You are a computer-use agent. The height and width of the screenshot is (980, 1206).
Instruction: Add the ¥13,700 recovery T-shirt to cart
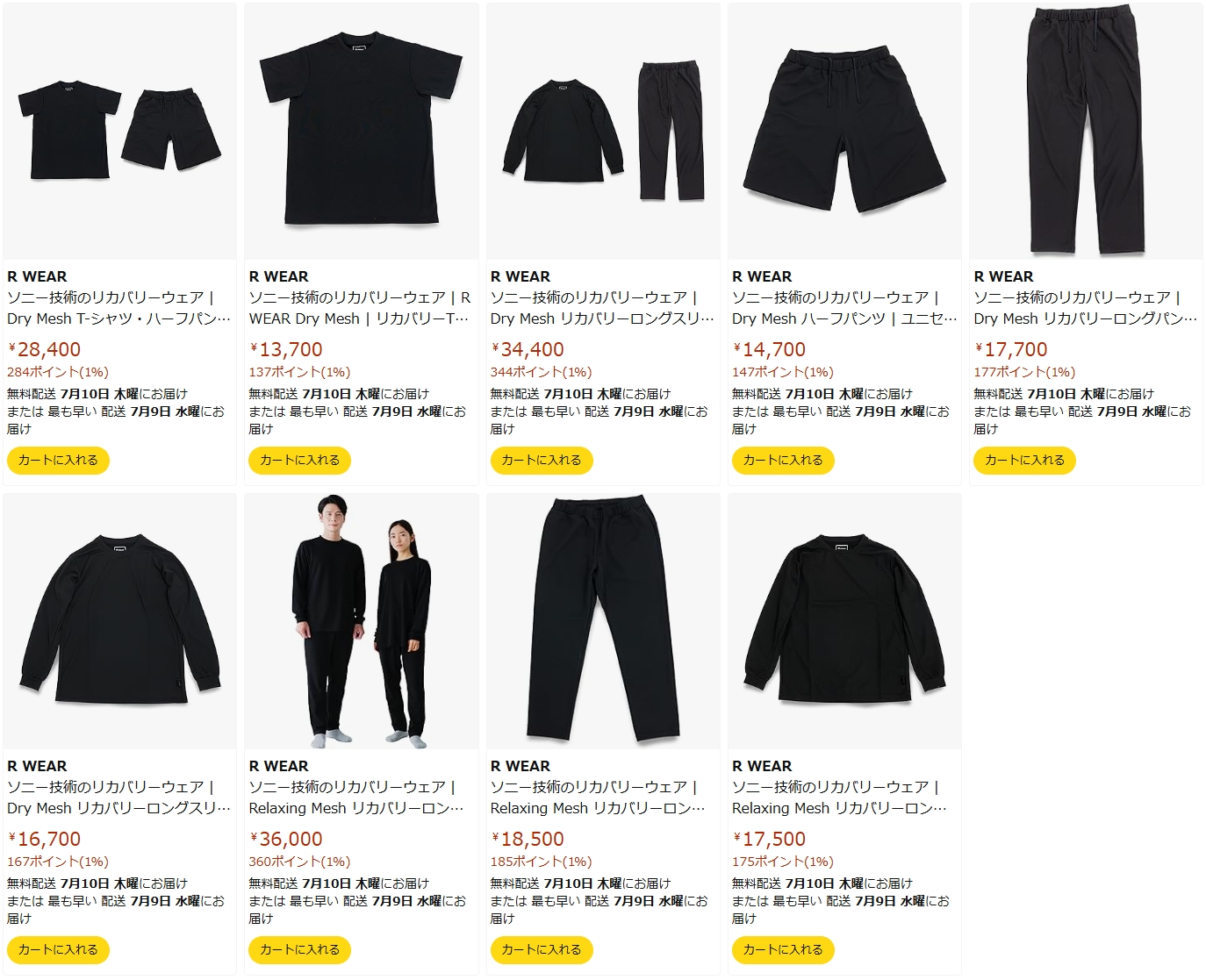pyautogui.click(x=299, y=460)
